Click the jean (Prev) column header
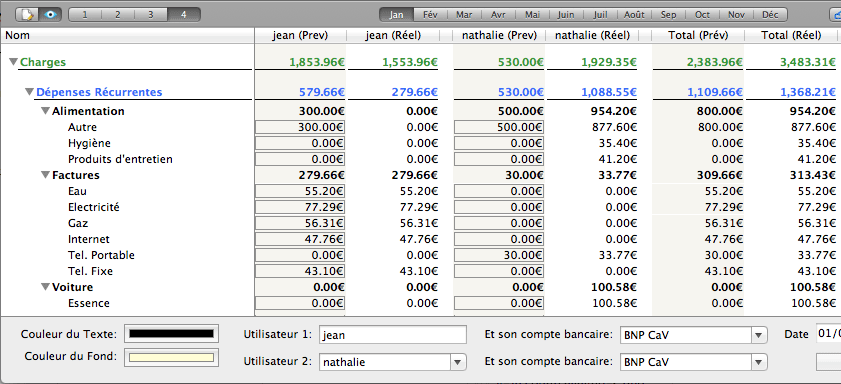The width and height of the screenshot is (841, 384). tap(300, 35)
